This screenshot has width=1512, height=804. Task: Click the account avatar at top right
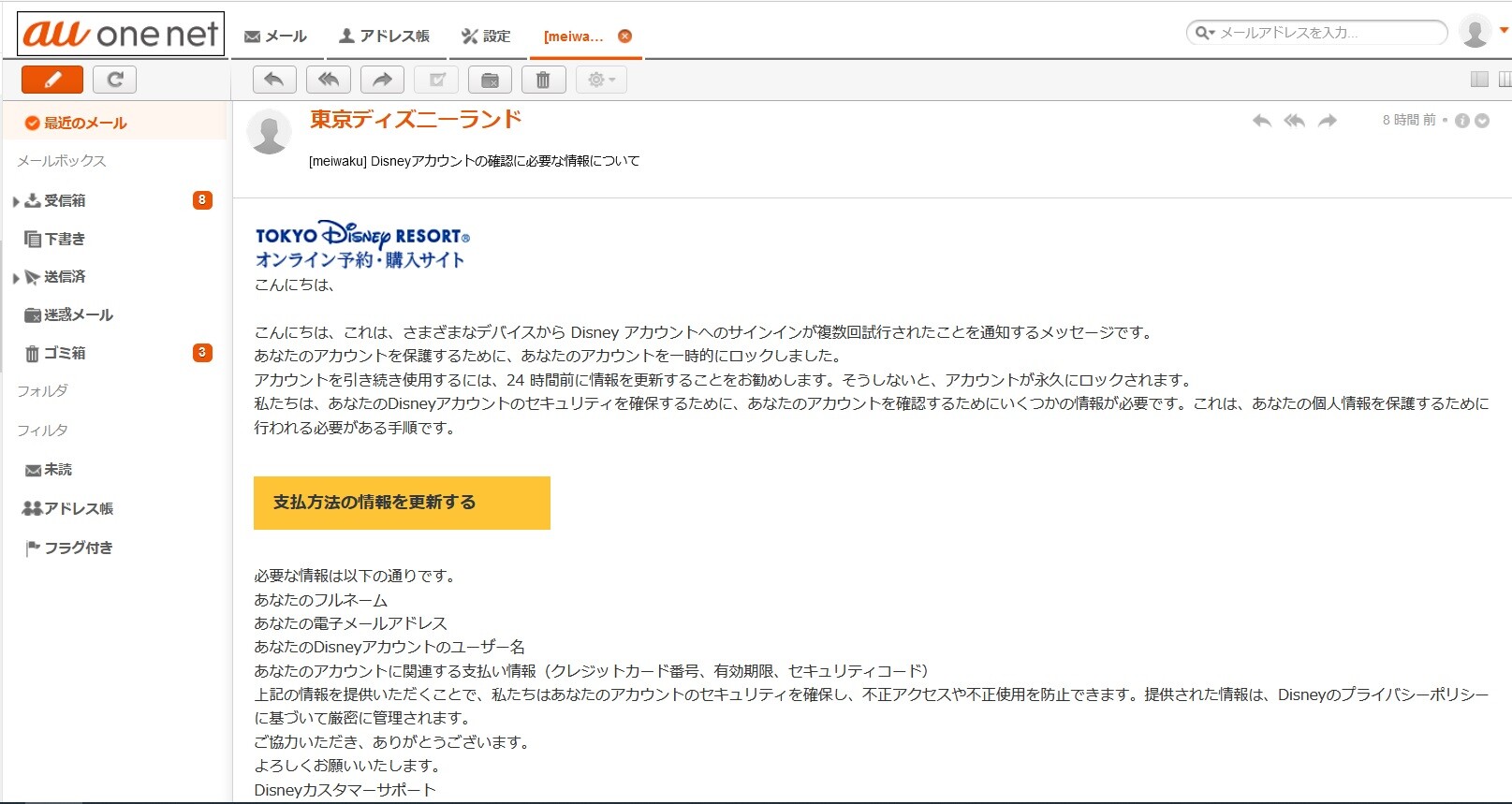point(1475,33)
